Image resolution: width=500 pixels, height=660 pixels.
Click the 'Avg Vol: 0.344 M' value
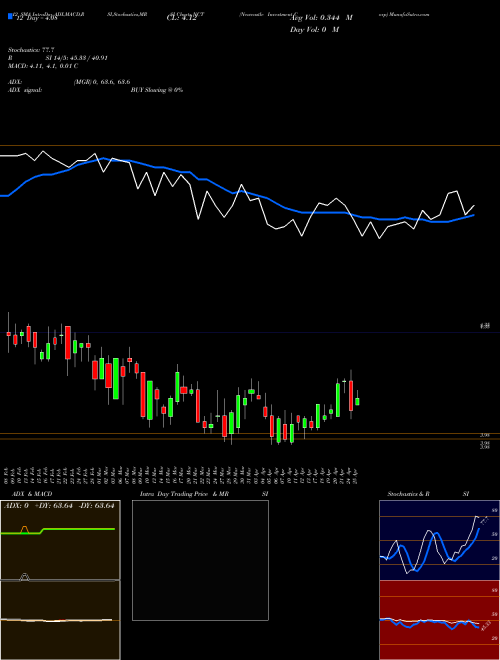pos(321,18)
